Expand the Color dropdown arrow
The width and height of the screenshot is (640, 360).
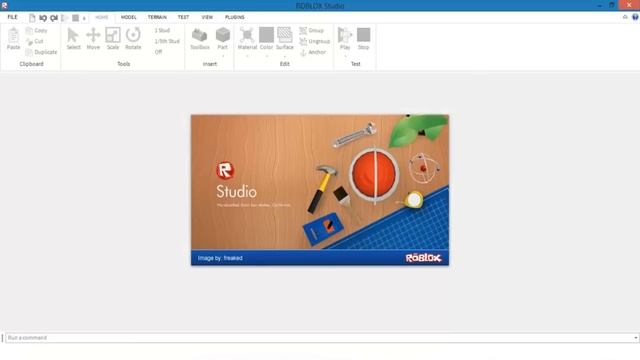[x=267, y=56]
